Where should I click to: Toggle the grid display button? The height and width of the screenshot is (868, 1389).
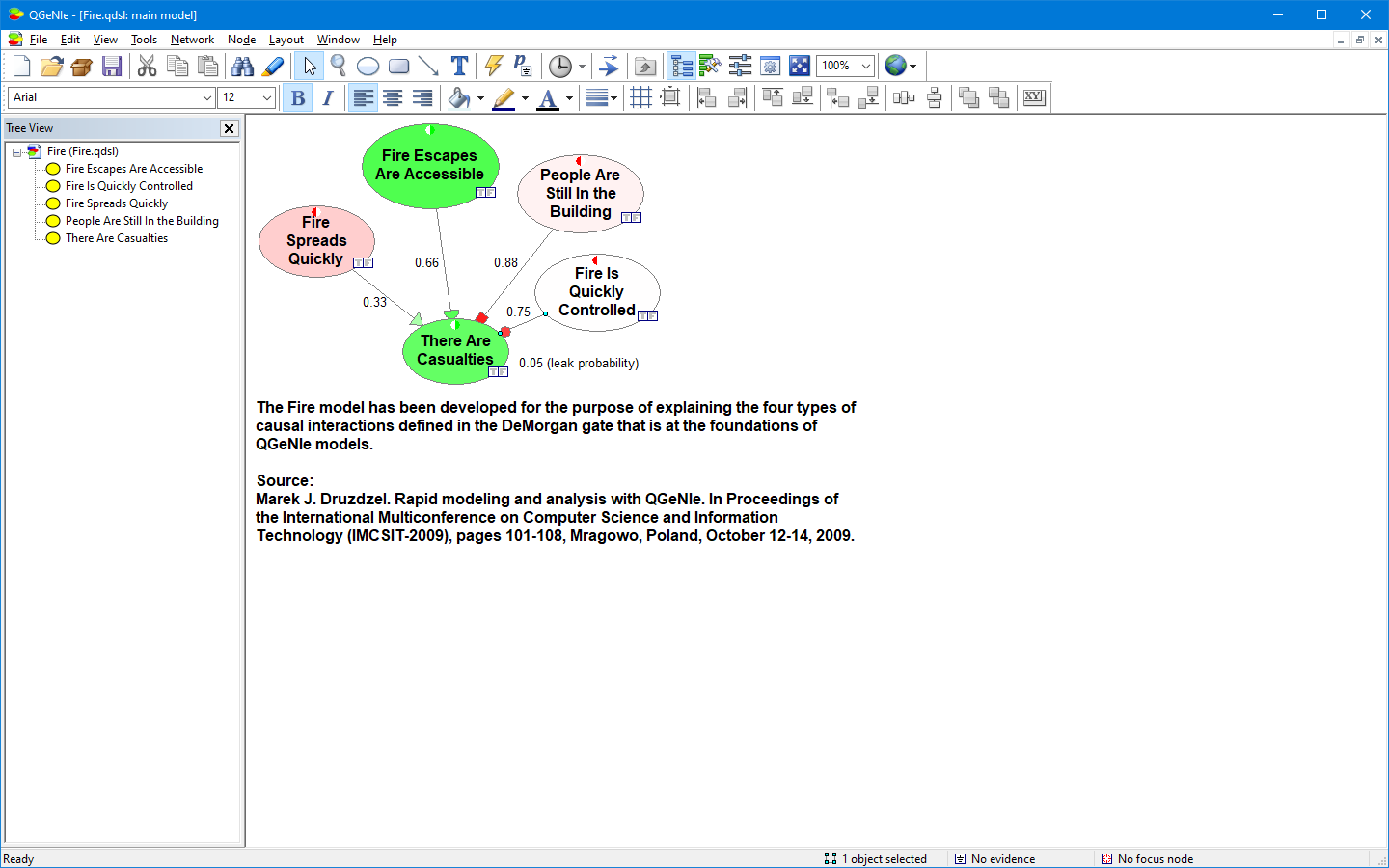(640, 97)
